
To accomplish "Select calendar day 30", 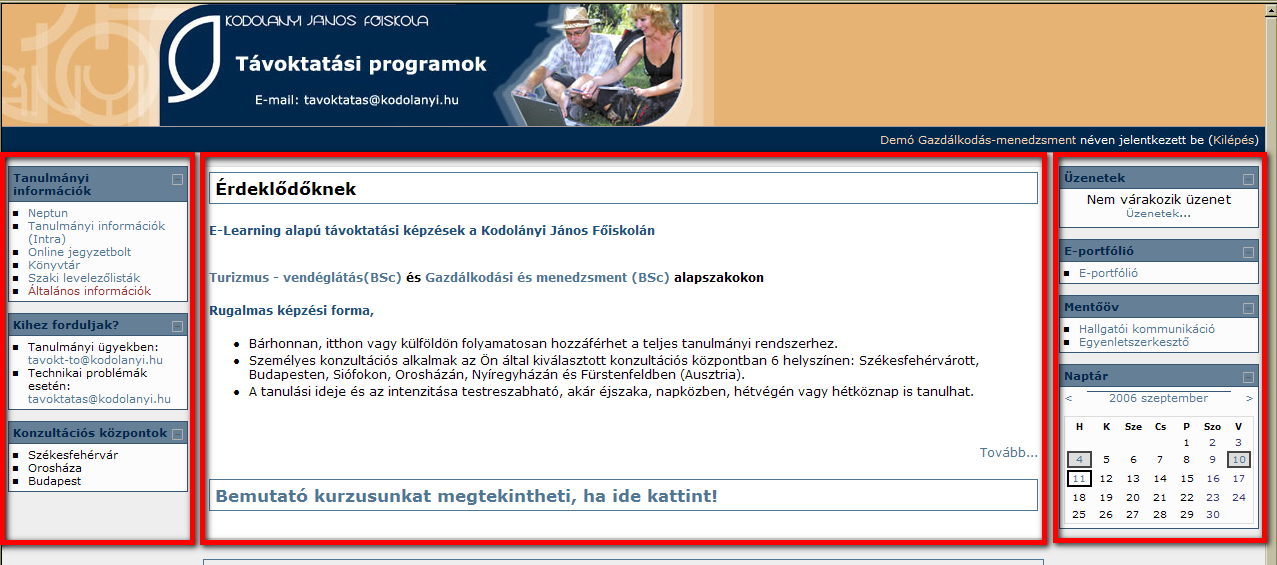I will [x=1213, y=515].
